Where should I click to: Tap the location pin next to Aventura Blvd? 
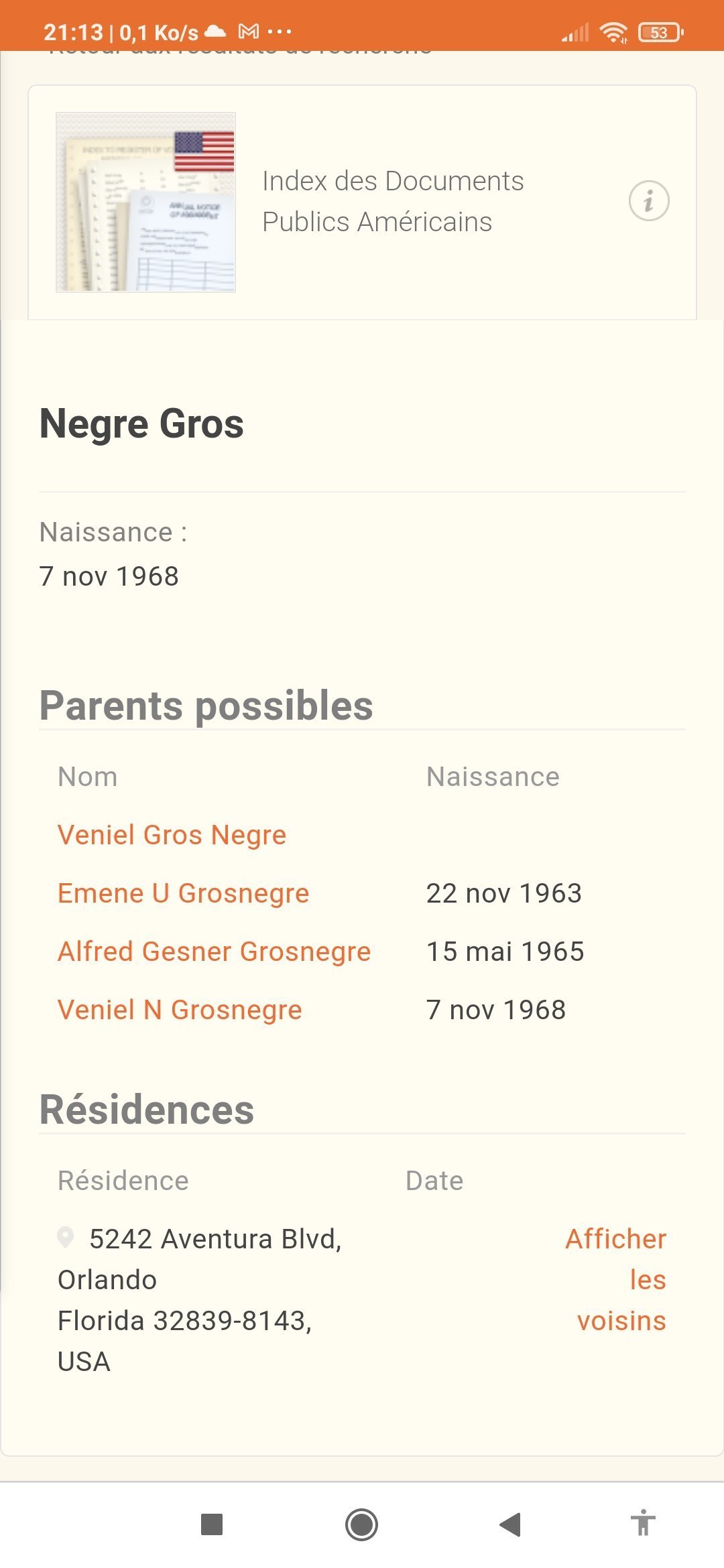[66, 1238]
